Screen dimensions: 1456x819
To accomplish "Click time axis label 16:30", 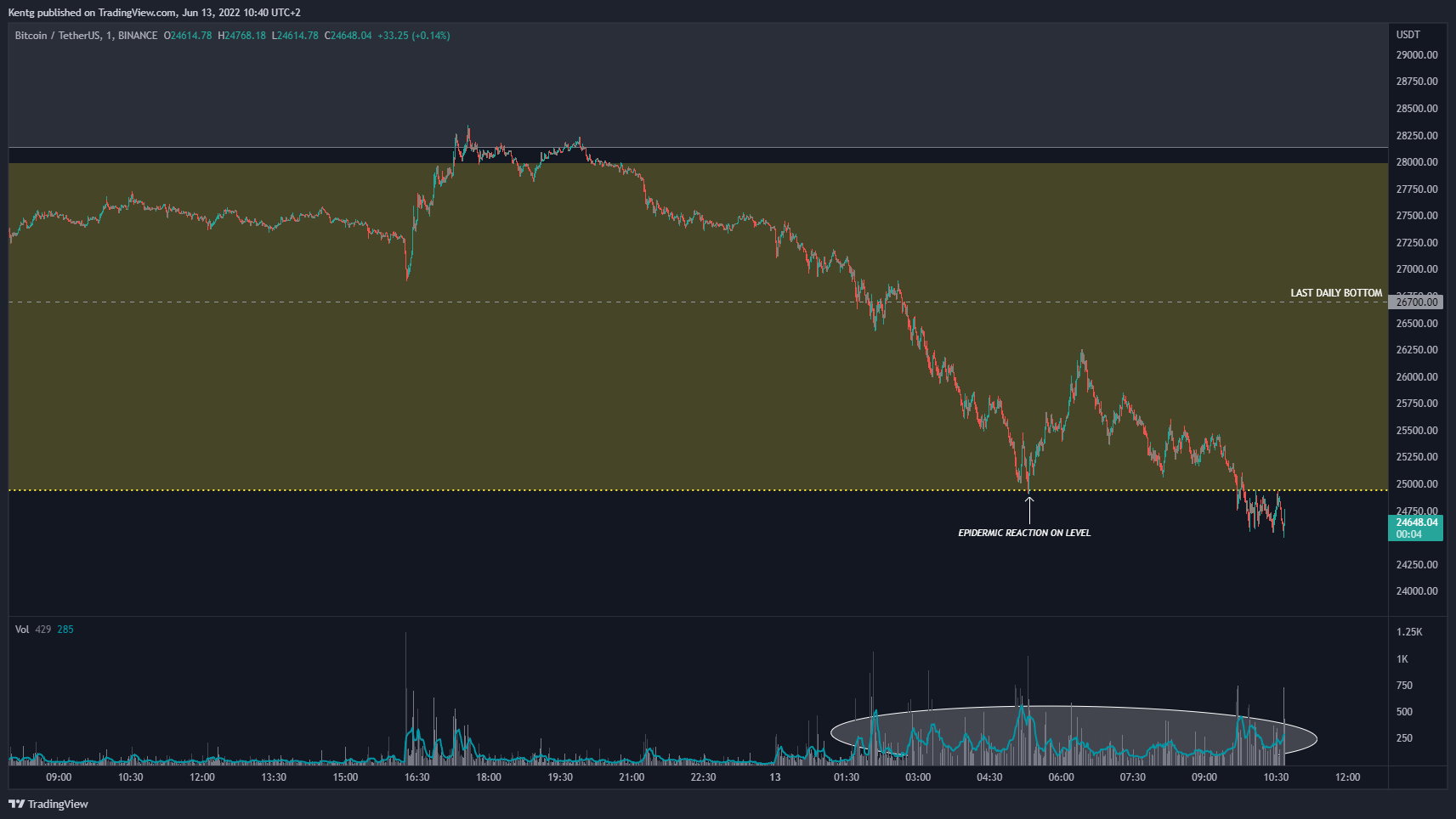I will 416,777.
